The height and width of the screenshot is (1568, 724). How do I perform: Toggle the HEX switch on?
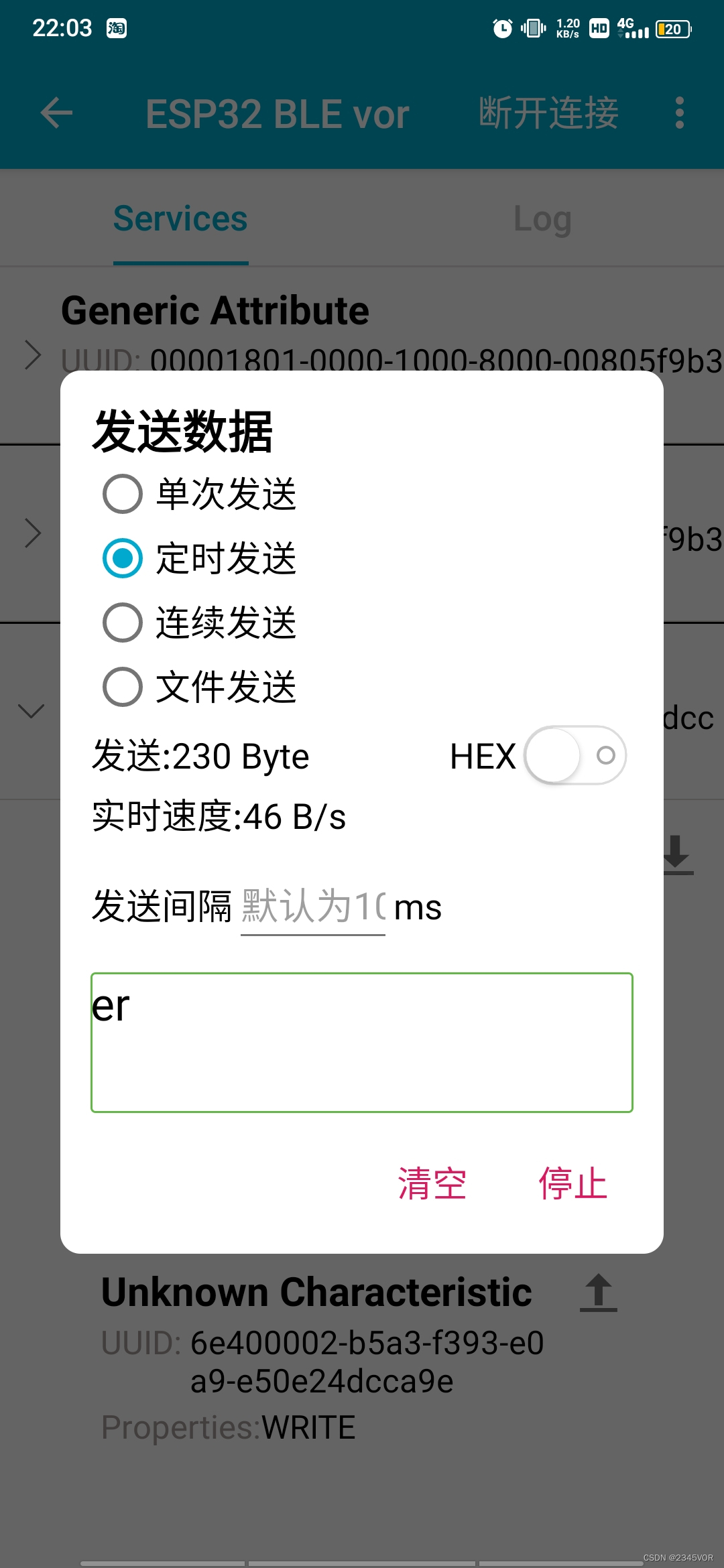pos(576,756)
